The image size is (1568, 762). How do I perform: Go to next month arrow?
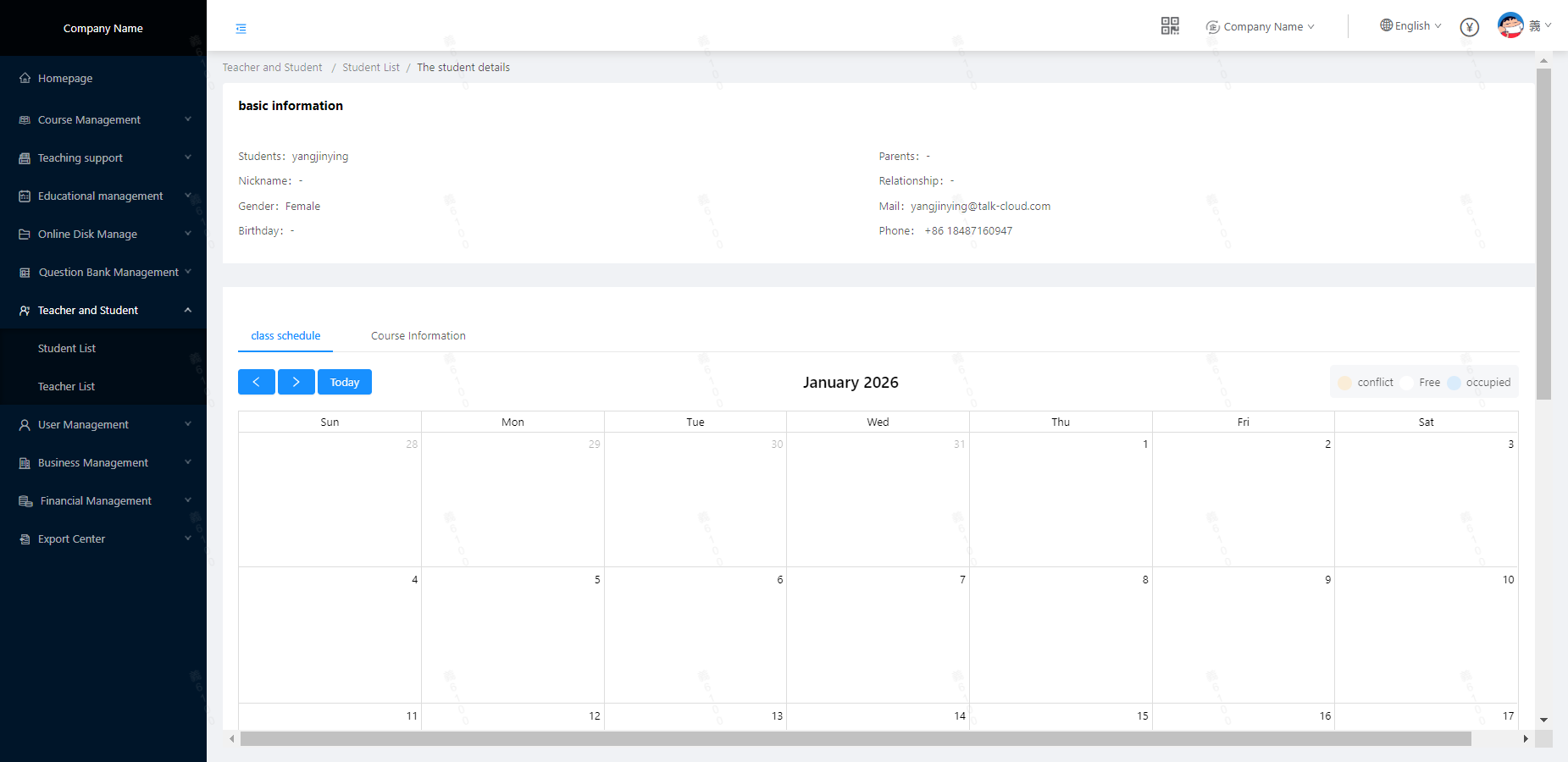pos(296,382)
